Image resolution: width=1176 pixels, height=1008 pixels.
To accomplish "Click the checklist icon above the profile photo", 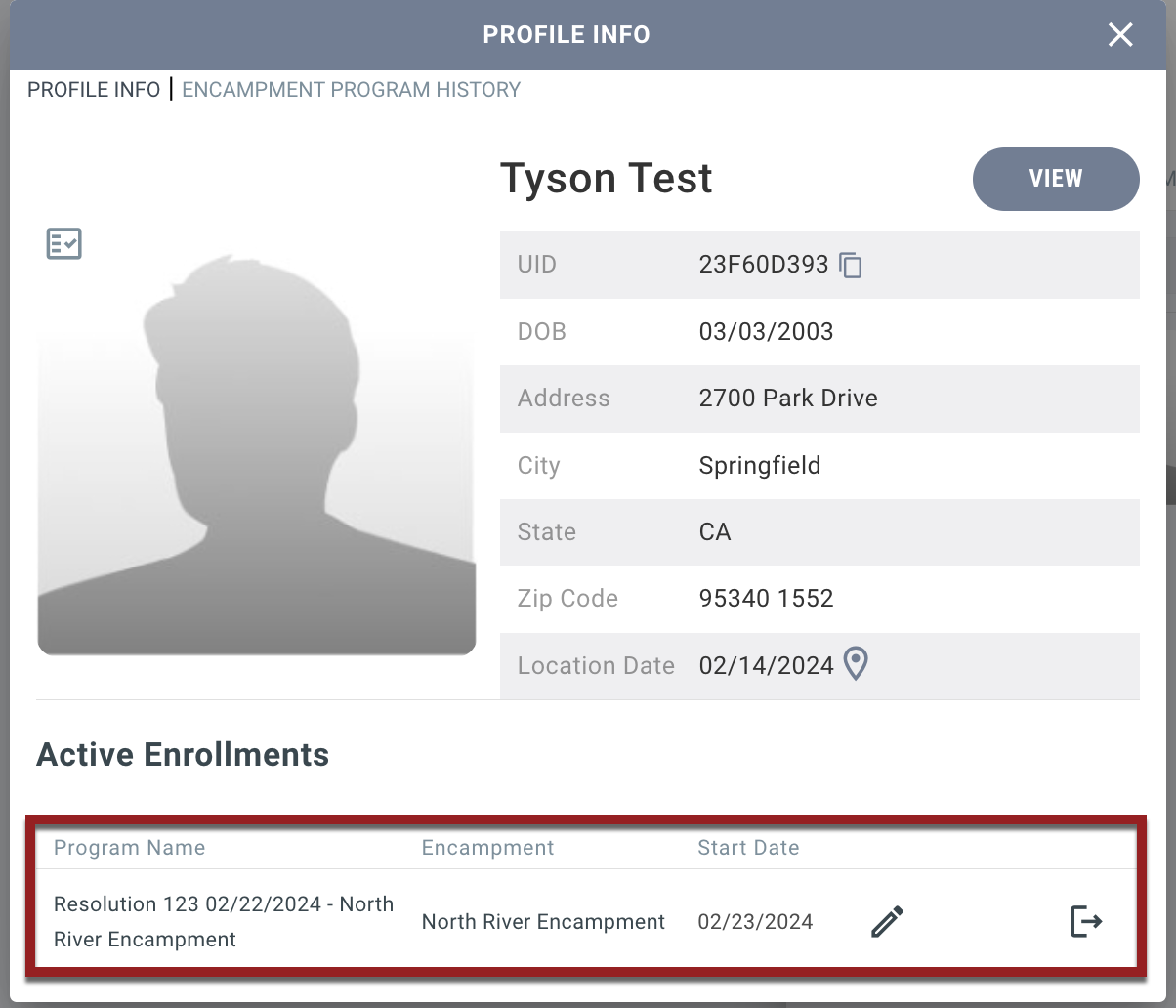I will click(63, 243).
